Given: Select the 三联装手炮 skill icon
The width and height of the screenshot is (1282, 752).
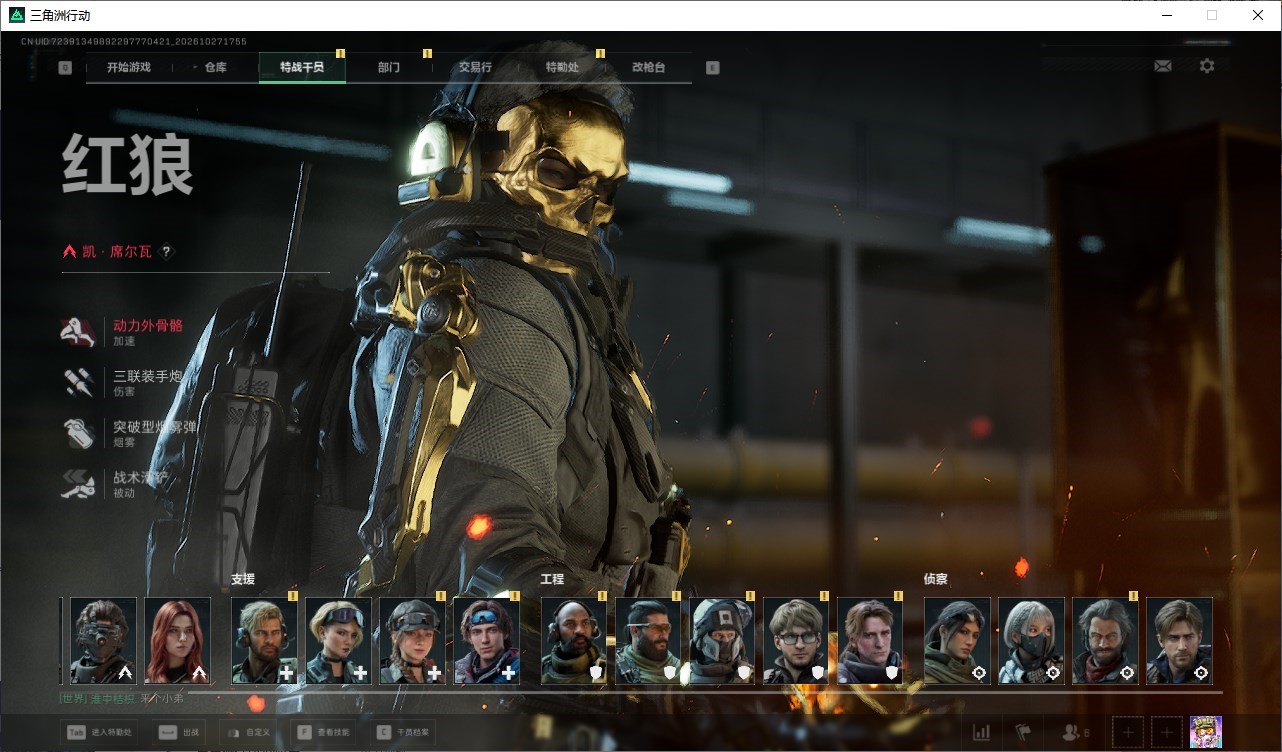Looking at the screenshot, I should point(79,383).
